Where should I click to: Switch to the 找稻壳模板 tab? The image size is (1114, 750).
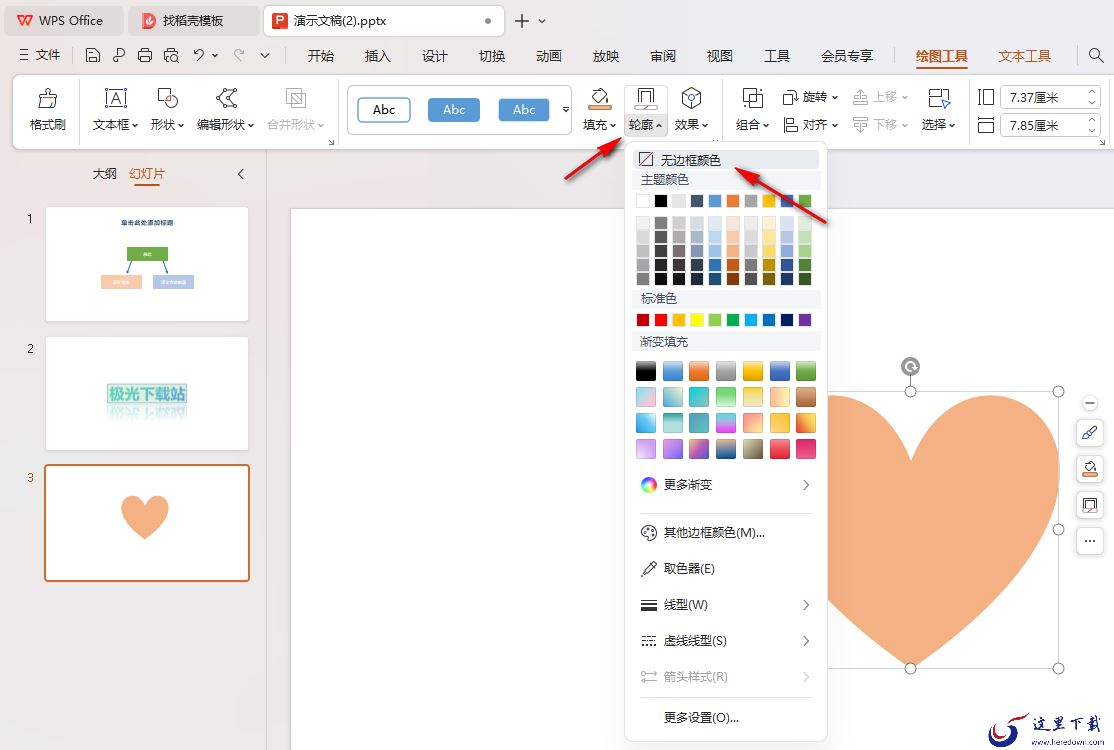[192, 21]
